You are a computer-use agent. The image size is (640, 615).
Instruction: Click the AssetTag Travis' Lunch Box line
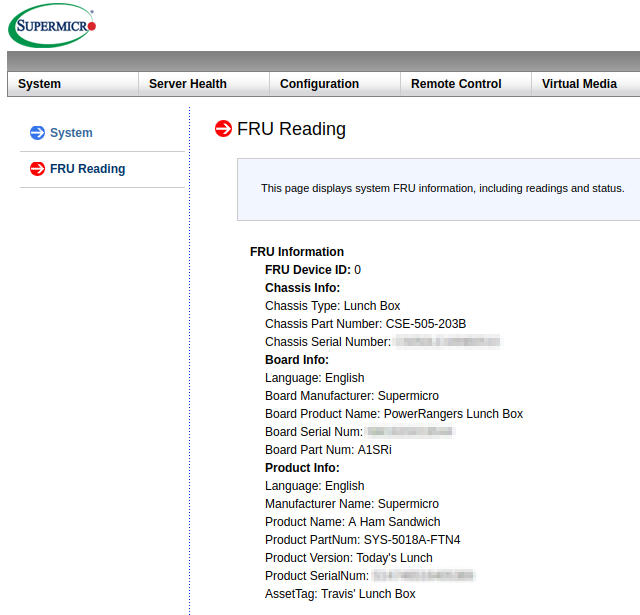coord(340,594)
